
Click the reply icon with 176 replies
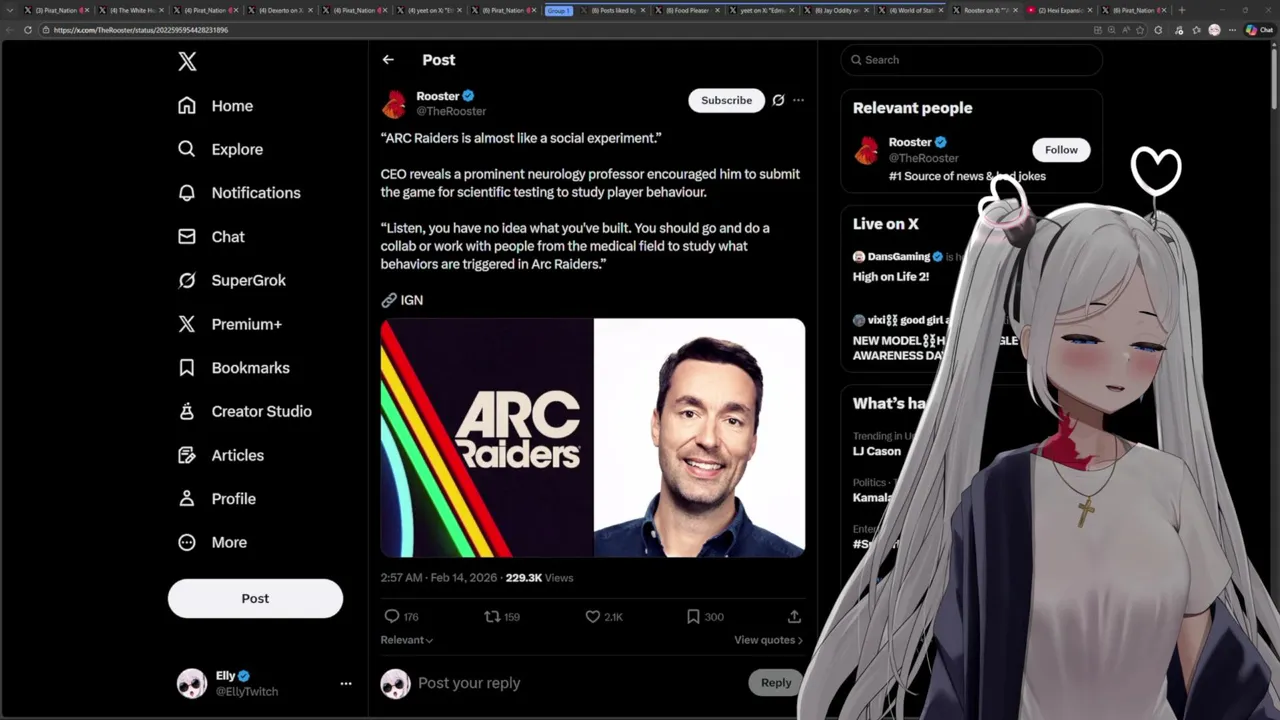click(x=392, y=617)
